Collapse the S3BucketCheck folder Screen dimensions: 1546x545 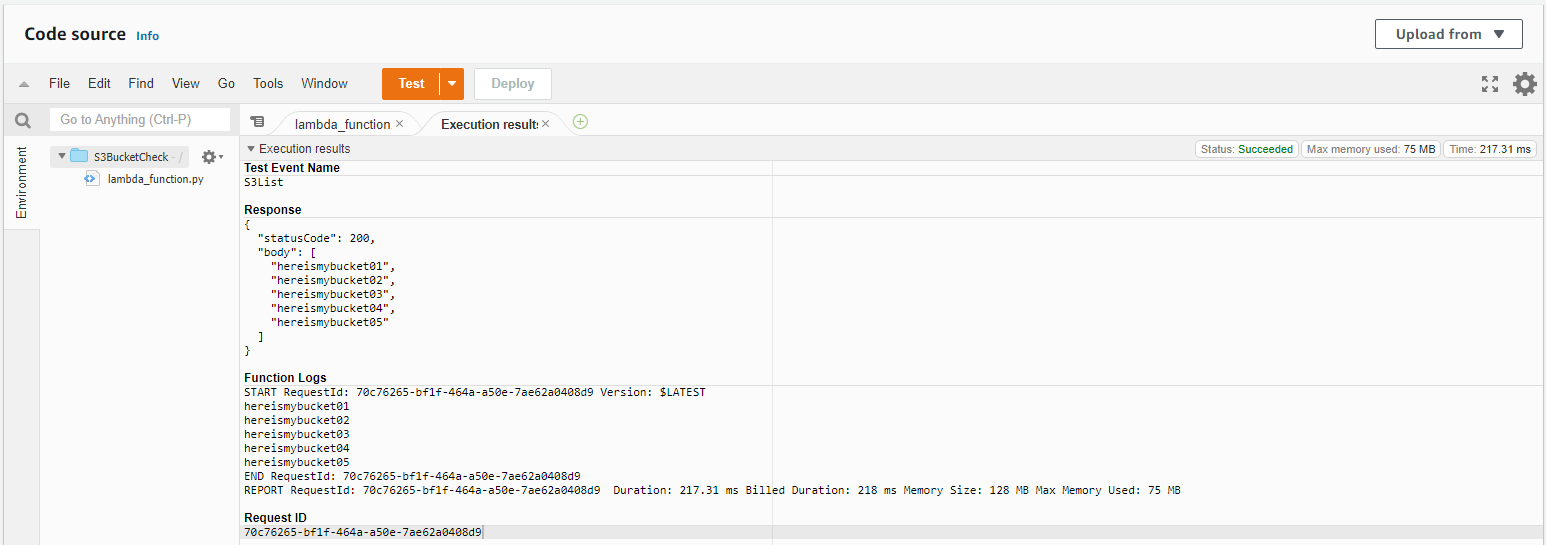tap(62, 156)
